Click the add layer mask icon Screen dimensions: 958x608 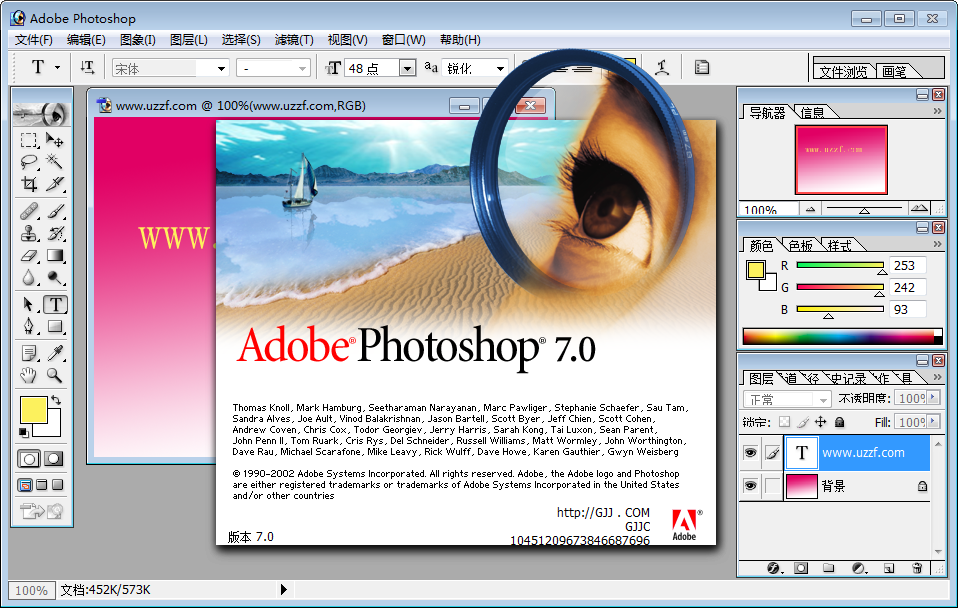pyautogui.click(x=801, y=568)
